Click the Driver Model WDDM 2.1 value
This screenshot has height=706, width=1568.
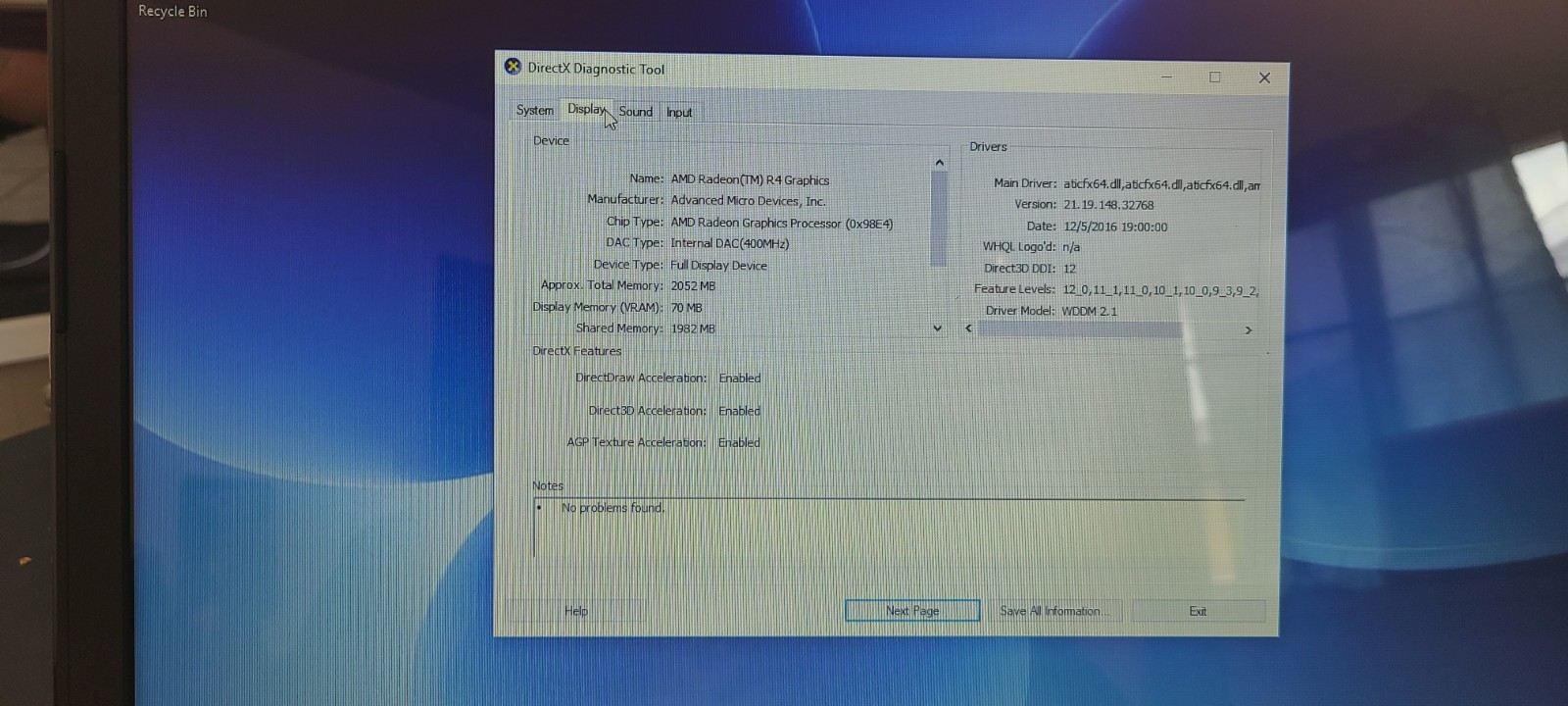coord(1090,311)
